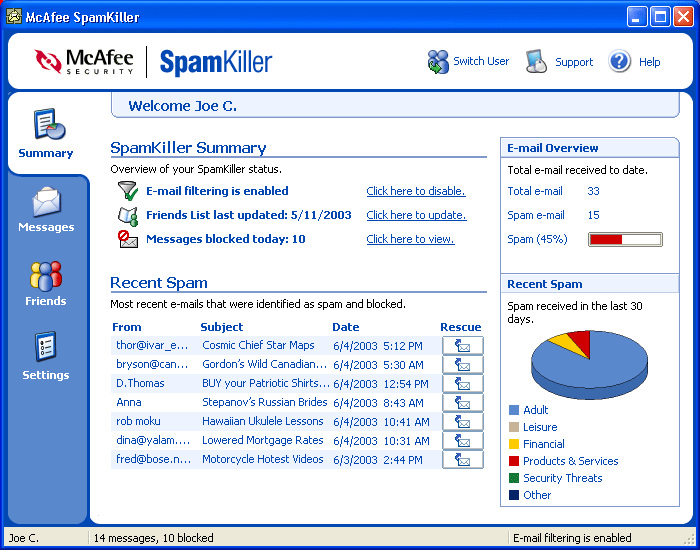Rescue BUY your Patriotic Shirts message

462,383
